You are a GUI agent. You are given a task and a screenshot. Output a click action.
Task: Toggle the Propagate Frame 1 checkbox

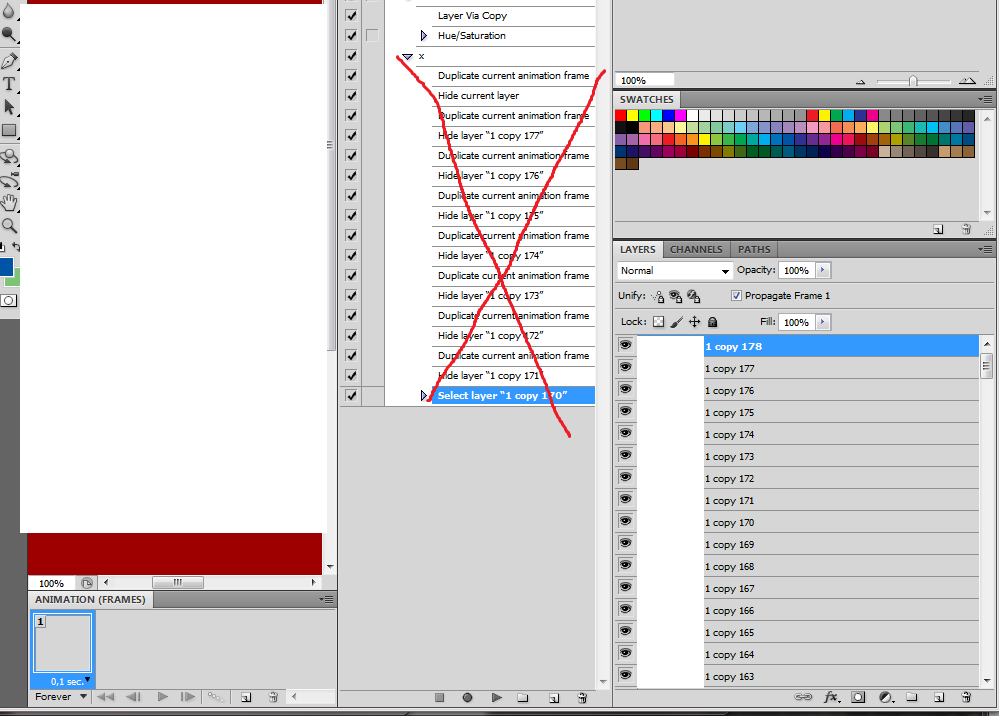point(737,296)
